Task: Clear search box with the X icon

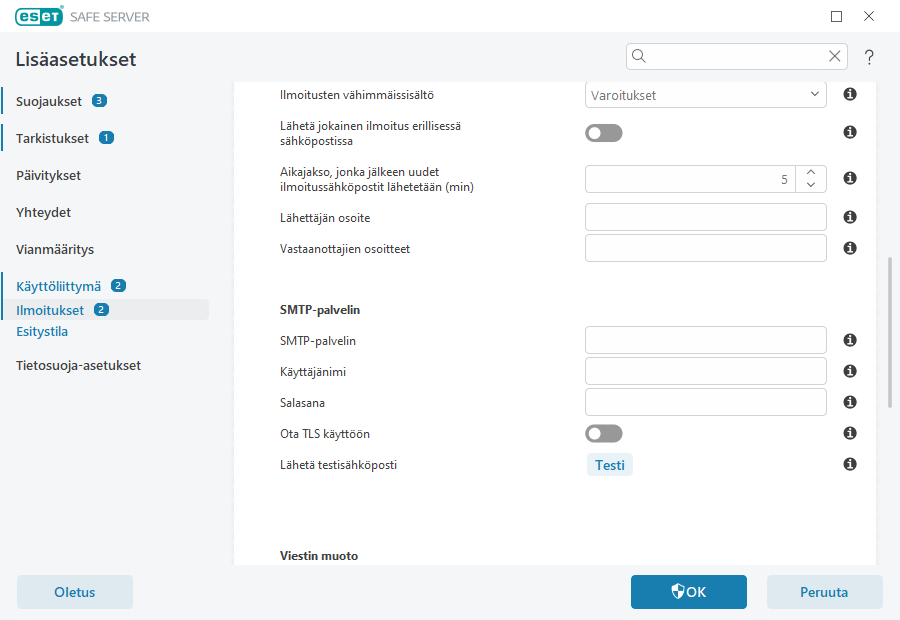Action: point(834,56)
